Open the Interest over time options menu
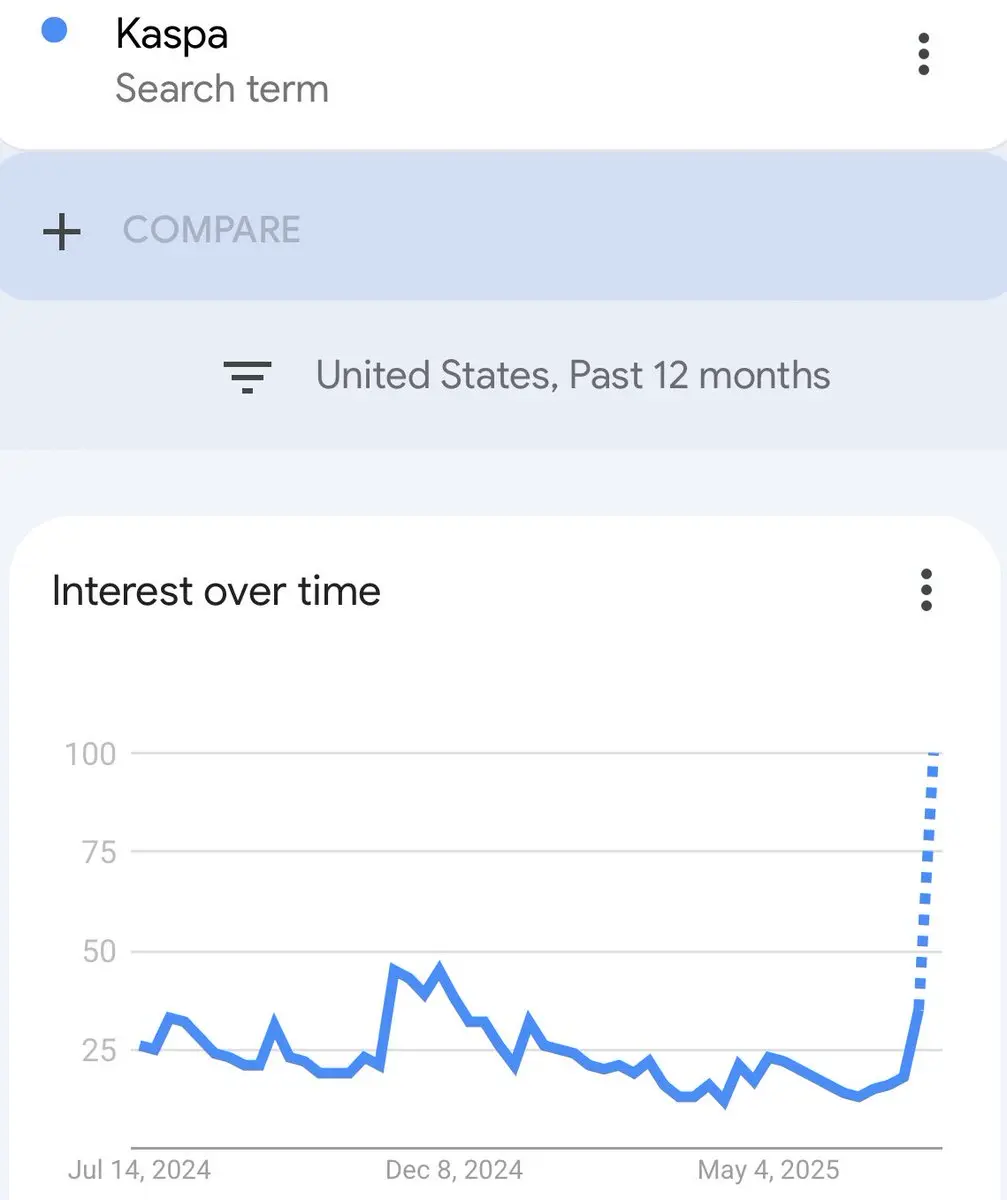1007x1200 pixels. [x=926, y=590]
